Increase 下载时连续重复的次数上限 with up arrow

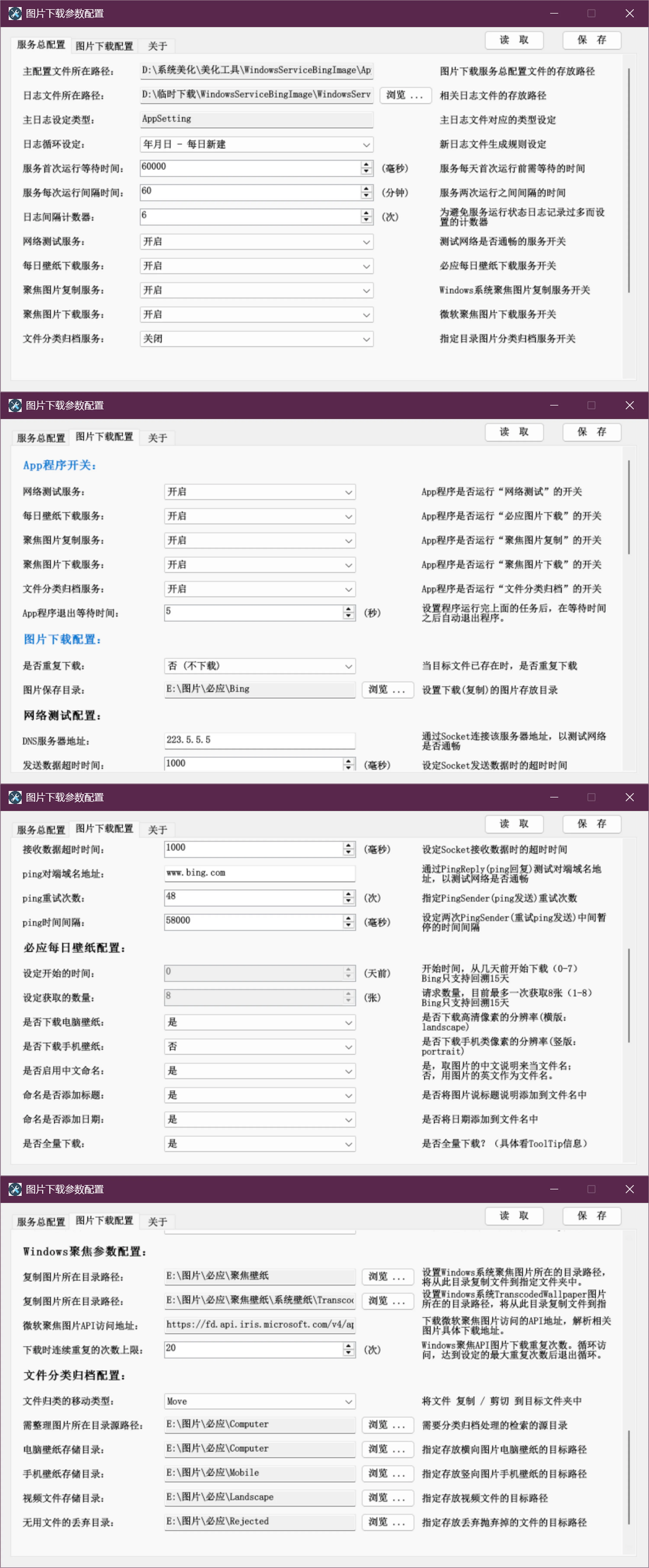(349, 1346)
